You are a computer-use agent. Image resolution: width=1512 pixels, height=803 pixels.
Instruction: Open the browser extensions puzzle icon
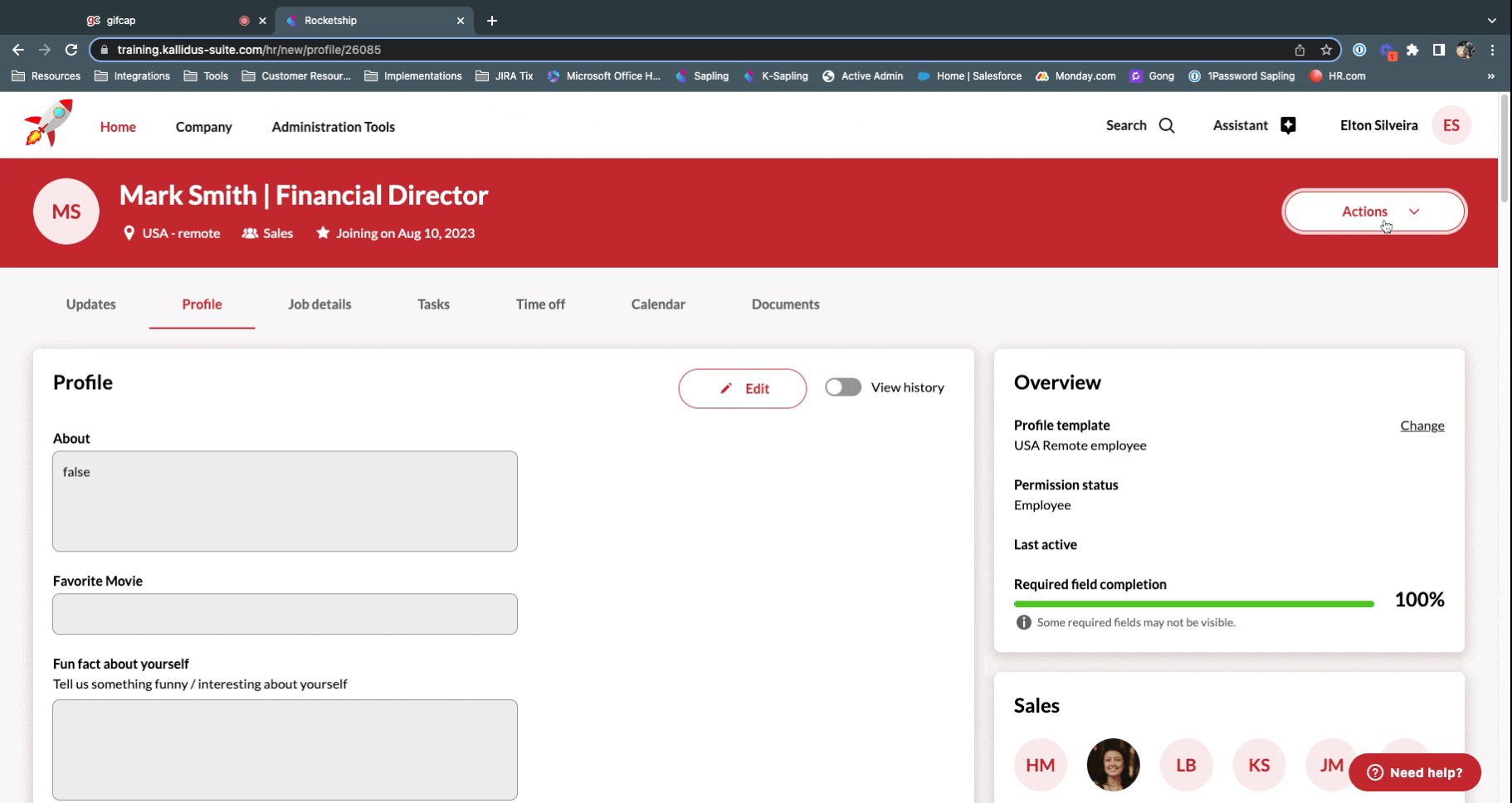[x=1412, y=50]
